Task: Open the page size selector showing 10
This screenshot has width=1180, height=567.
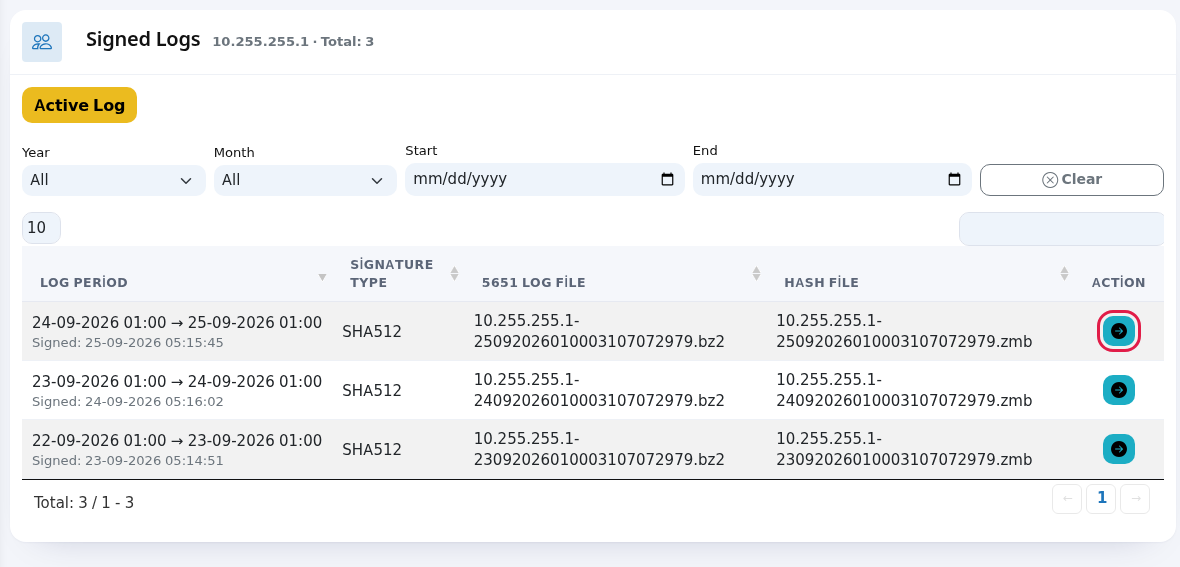Action: (41, 227)
